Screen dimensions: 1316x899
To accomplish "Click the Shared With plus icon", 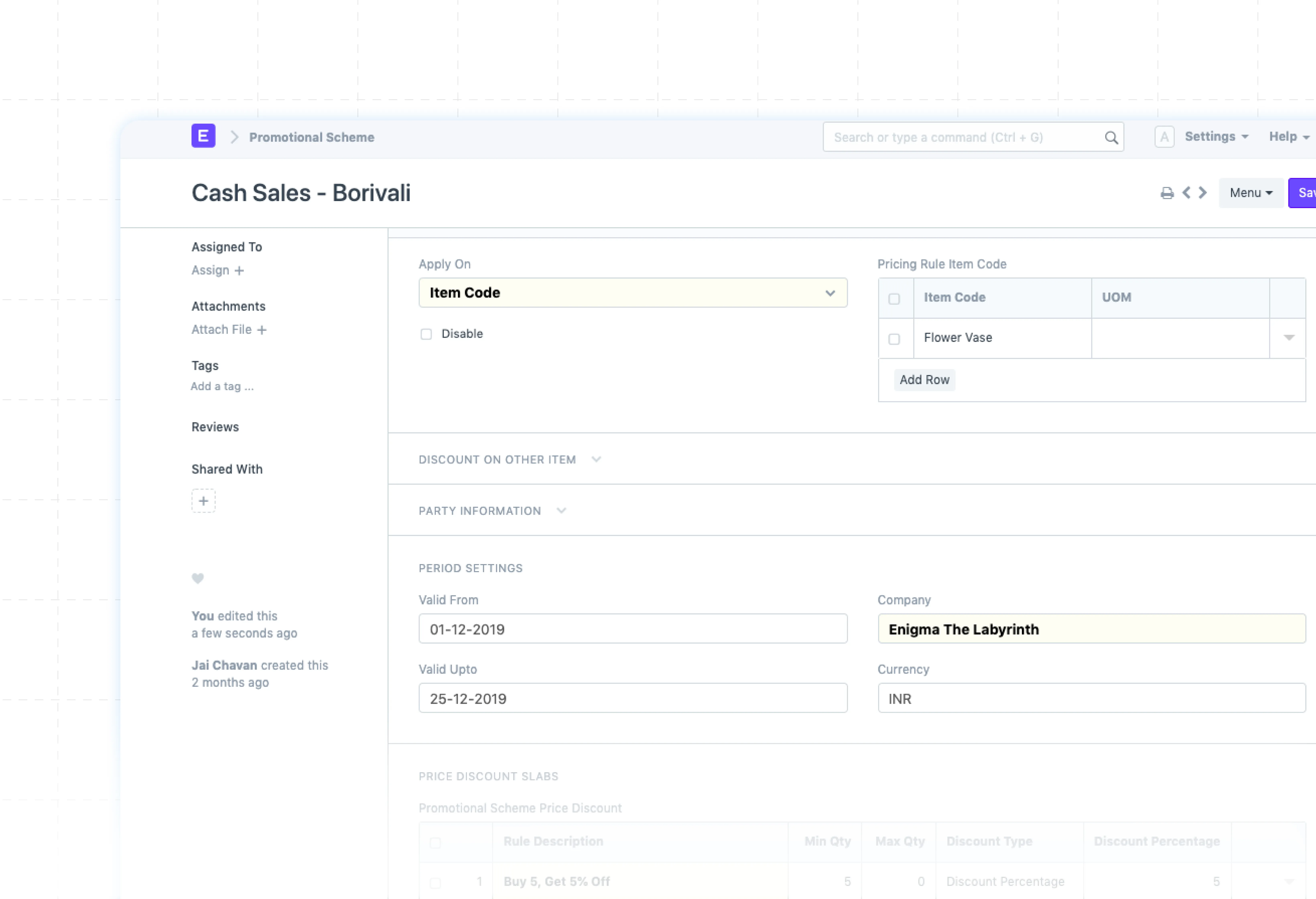I will coord(203,501).
